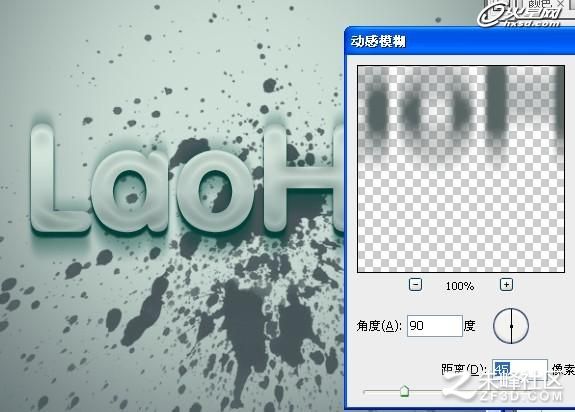Click the letter L on the canvas

tap(58, 179)
